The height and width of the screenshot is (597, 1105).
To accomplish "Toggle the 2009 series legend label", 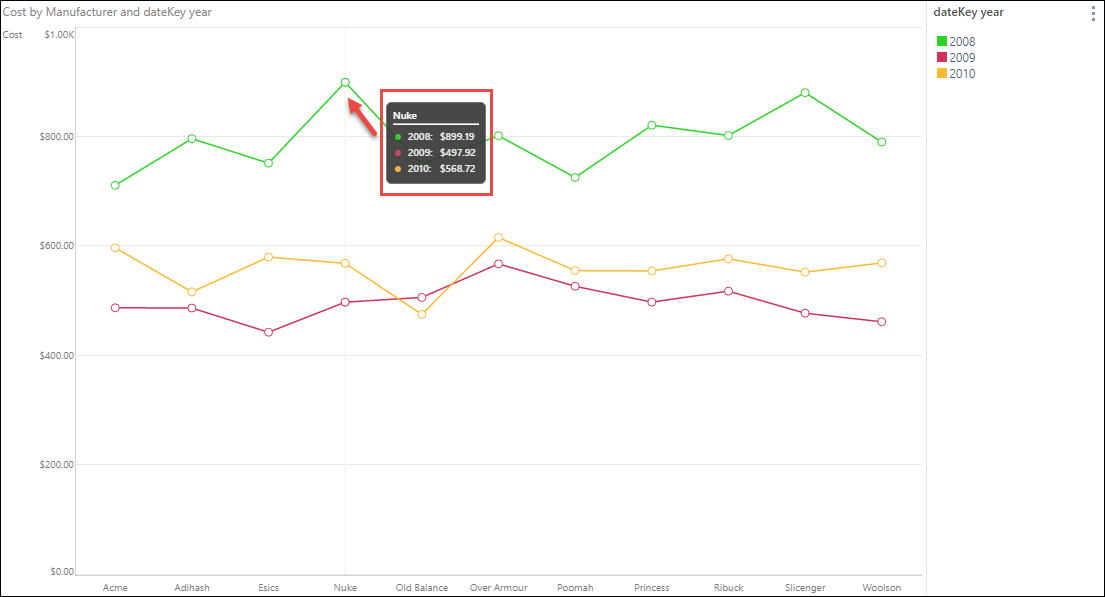I will coord(962,58).
